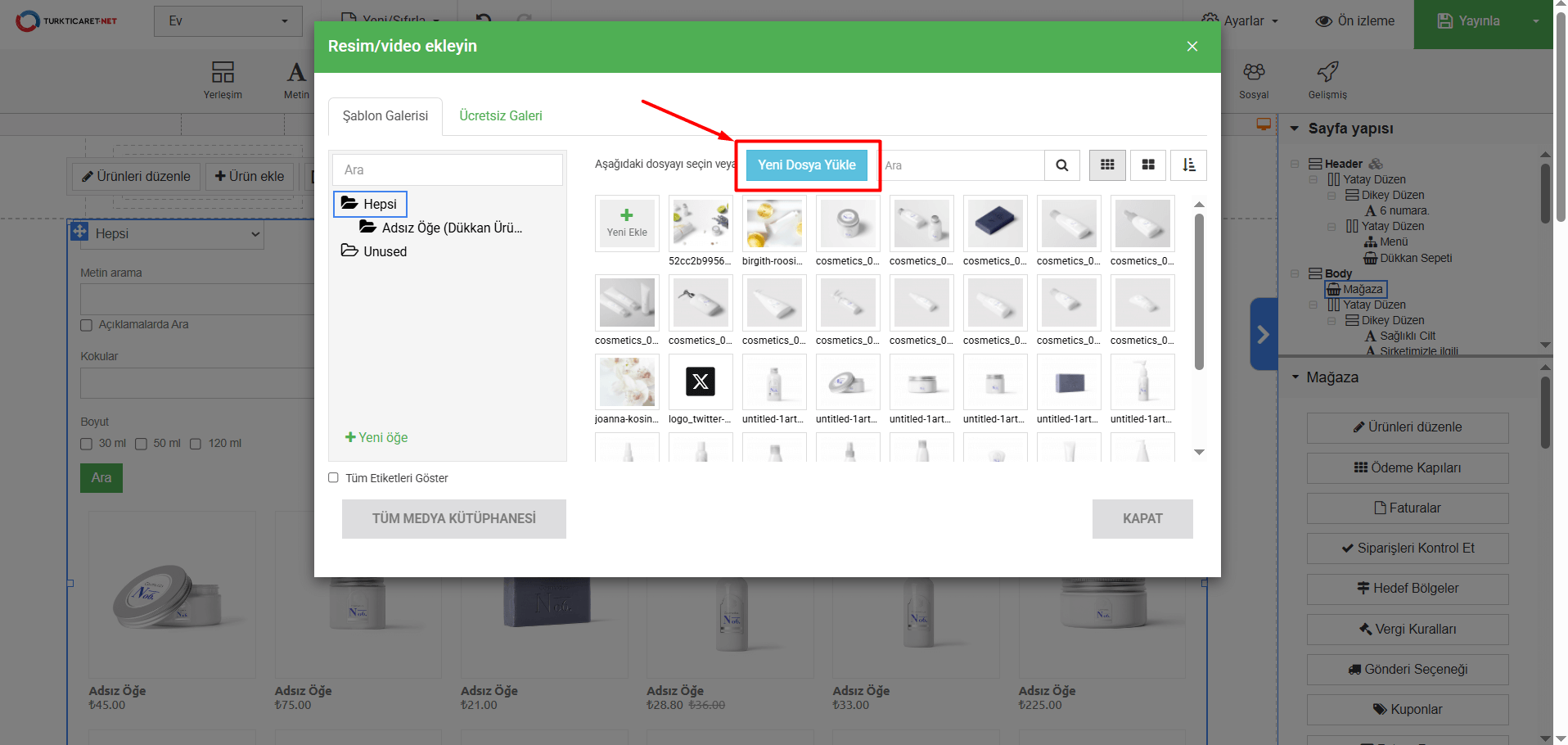This screenshot has width=1568, height=745.
Task: Click the search magnifier icon in gallery
Action: coord(1061,165)
